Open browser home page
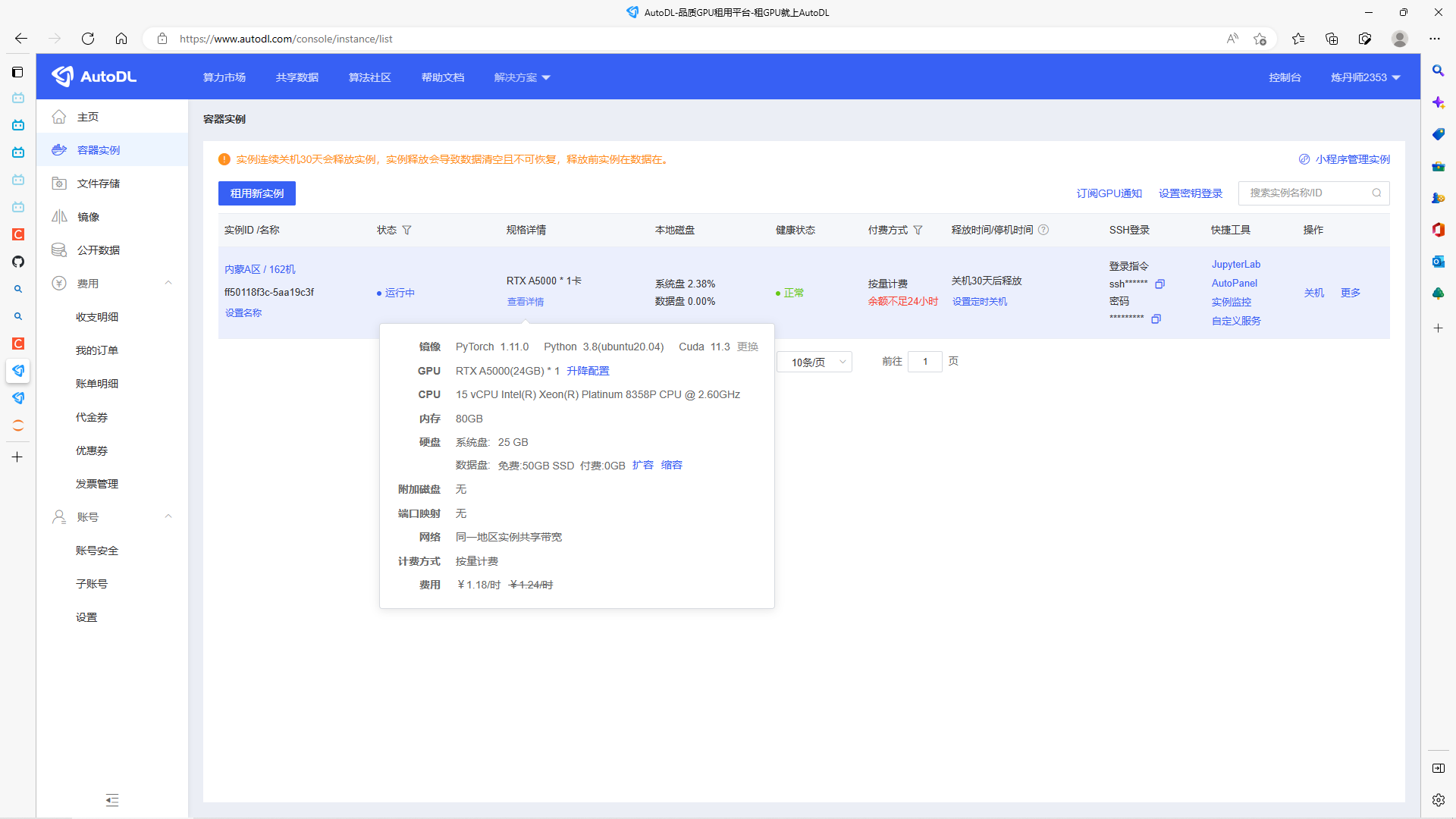 pos(121,39)
